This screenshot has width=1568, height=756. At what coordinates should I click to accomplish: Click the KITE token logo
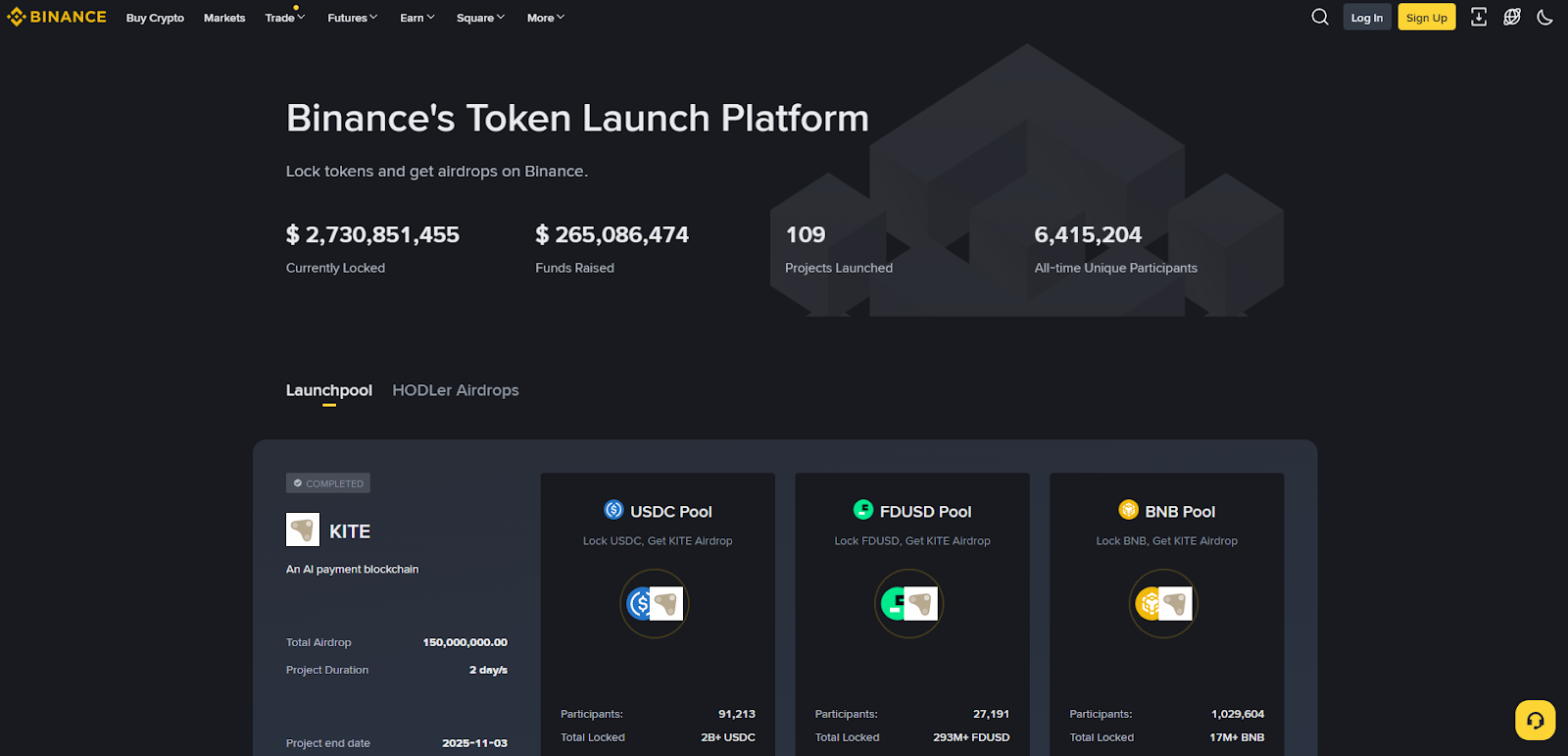(x=303, y=529)
